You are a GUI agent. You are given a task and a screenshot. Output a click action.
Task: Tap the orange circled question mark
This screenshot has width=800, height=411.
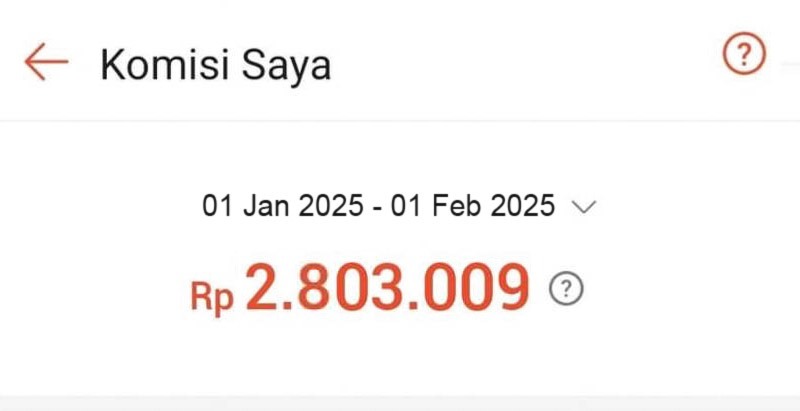pyautogui.click(x=744, y=54)
